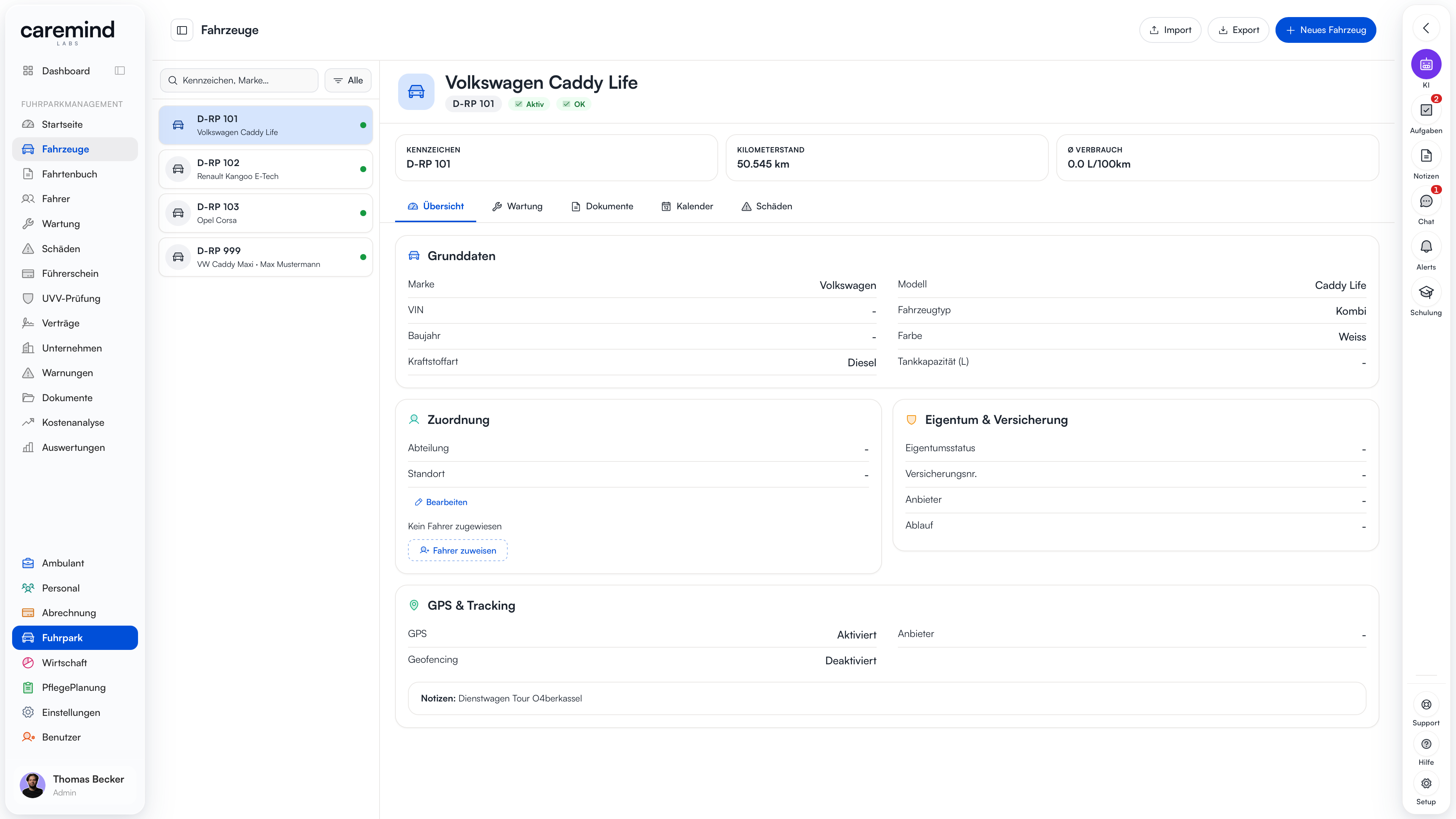
Task: Open the Notizen icon
Action: pos(1426,155)
